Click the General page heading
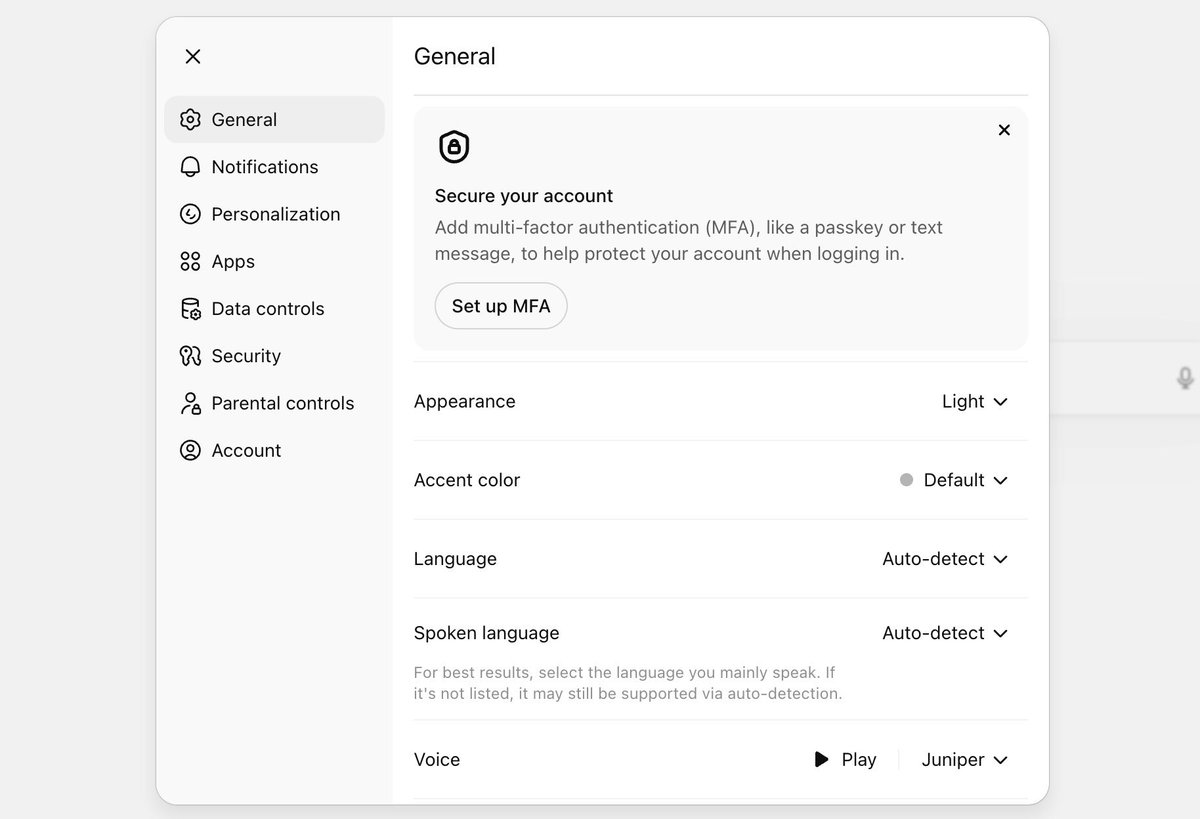Screen dimensions: 1200x819 455,57
